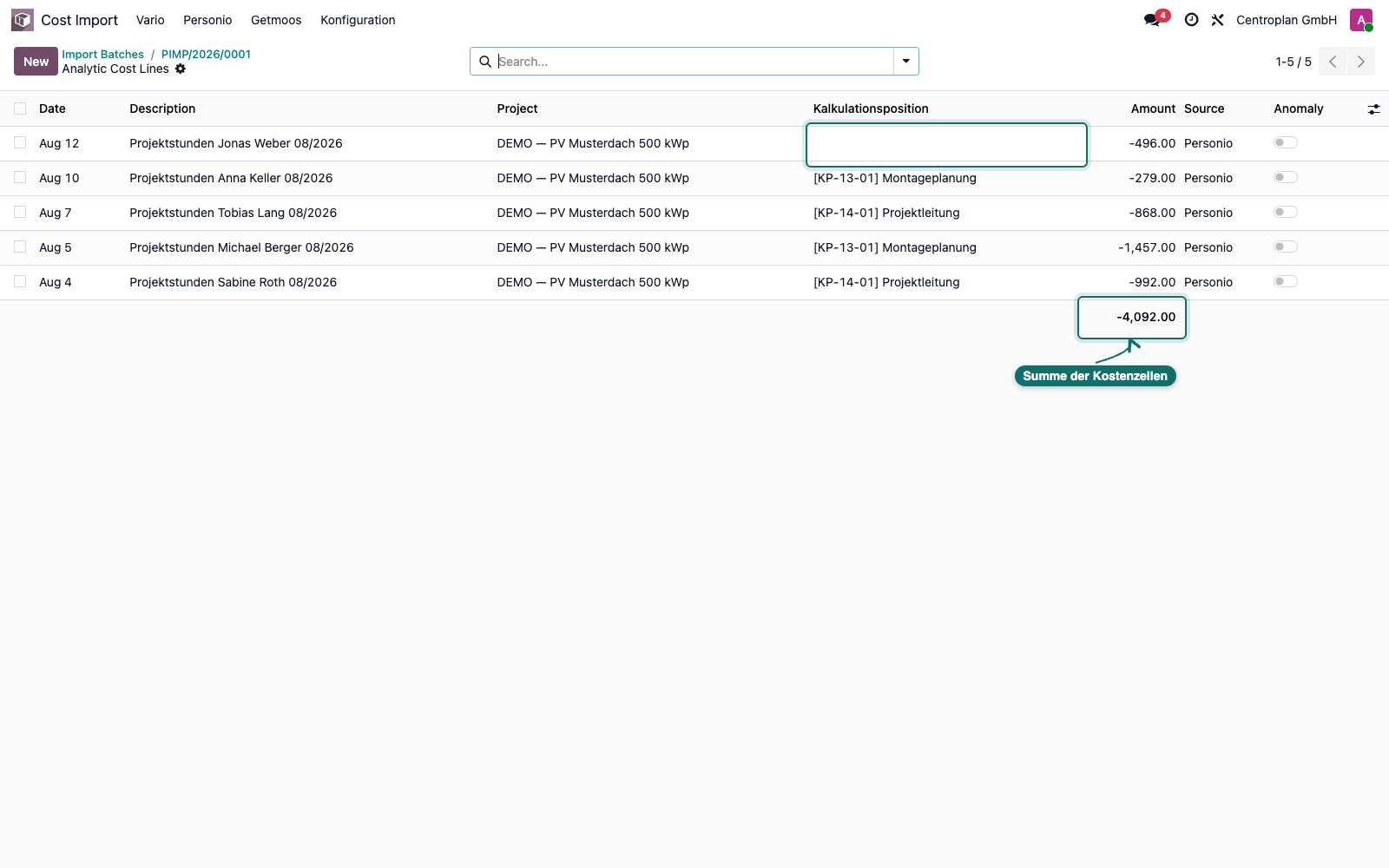Open the Konfiguration menu
Screen dimensions: 1389x868
(358, 20)
